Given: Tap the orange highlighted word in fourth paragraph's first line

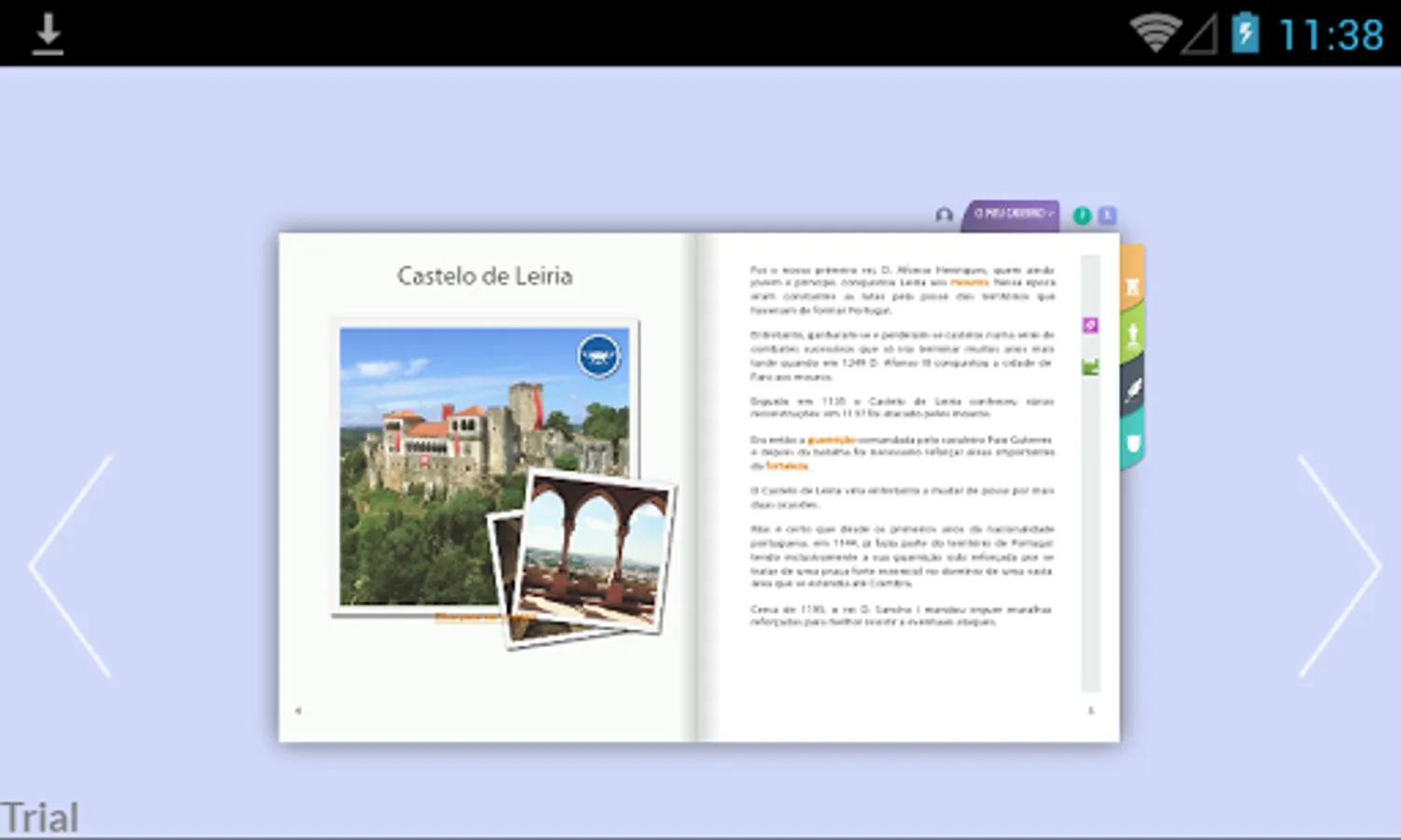Looking at the screenshot, I should tap(831, 440).
